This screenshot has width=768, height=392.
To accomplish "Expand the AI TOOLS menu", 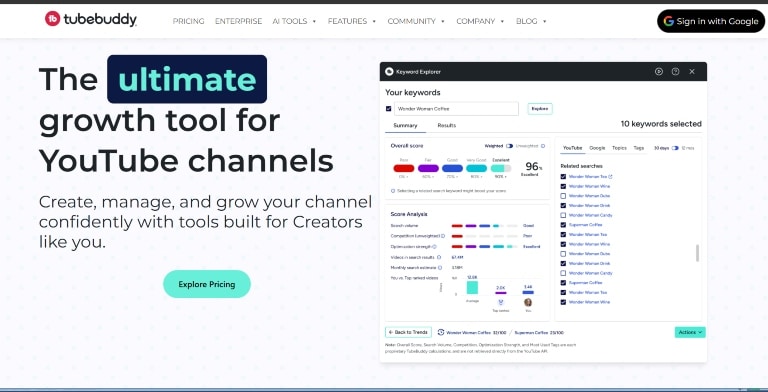I will [x=294, y=21].
